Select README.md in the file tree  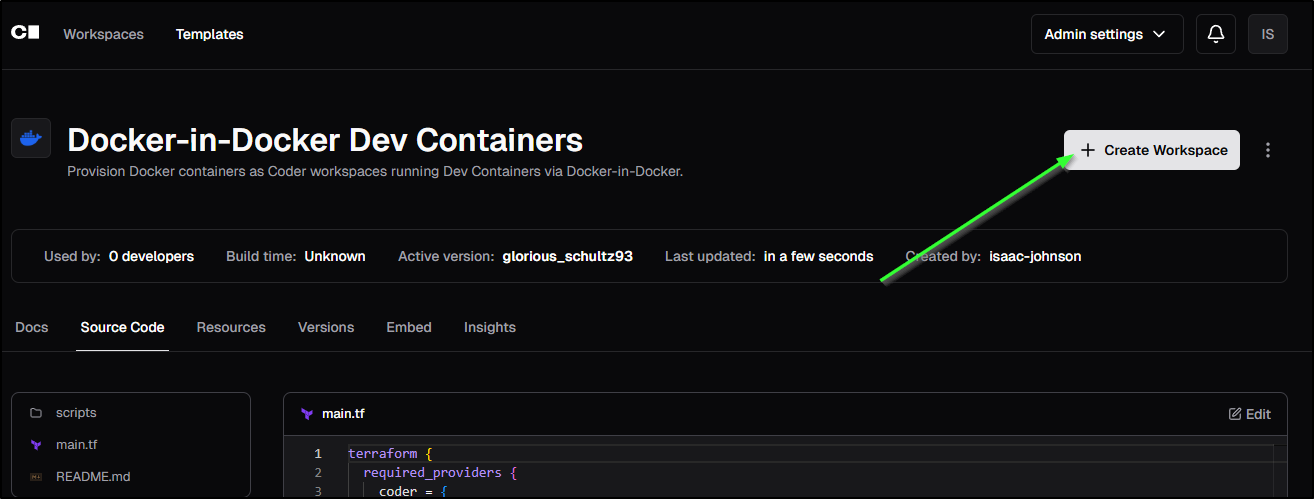[x=93, y=476]
